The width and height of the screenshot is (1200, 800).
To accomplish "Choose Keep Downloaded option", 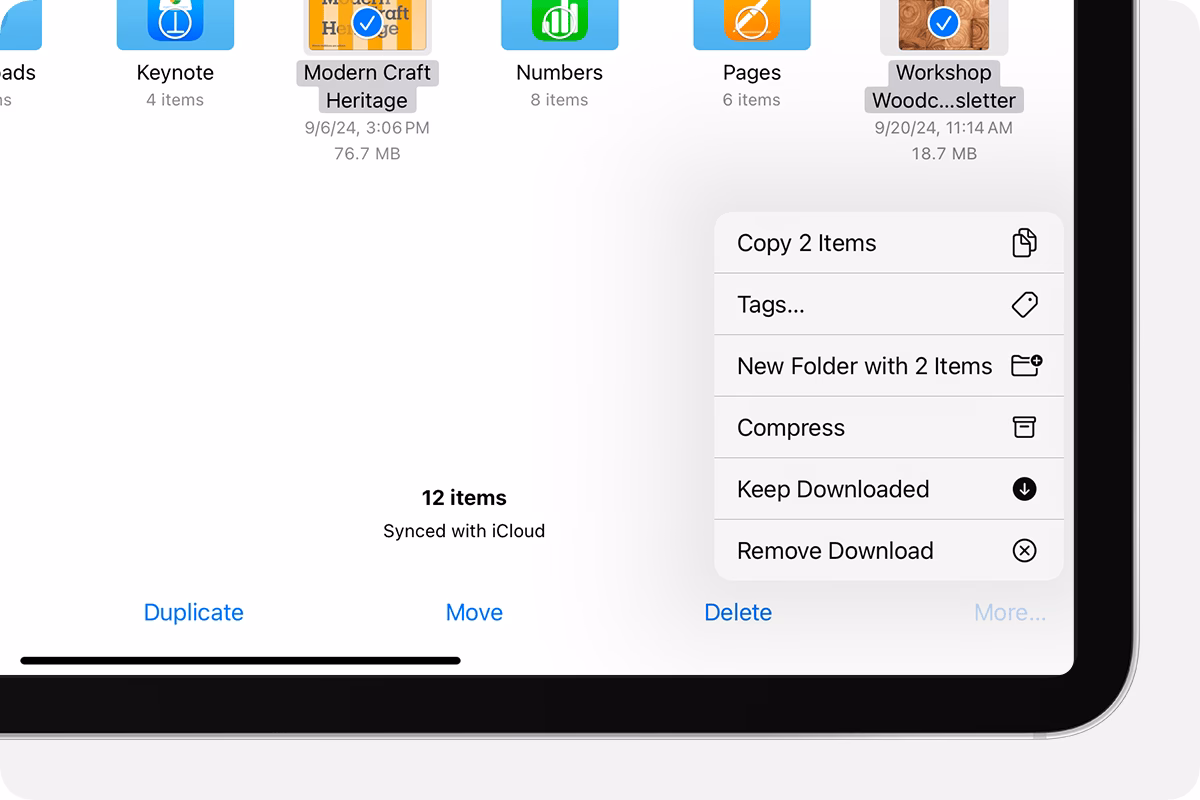I will coord(889,489).
